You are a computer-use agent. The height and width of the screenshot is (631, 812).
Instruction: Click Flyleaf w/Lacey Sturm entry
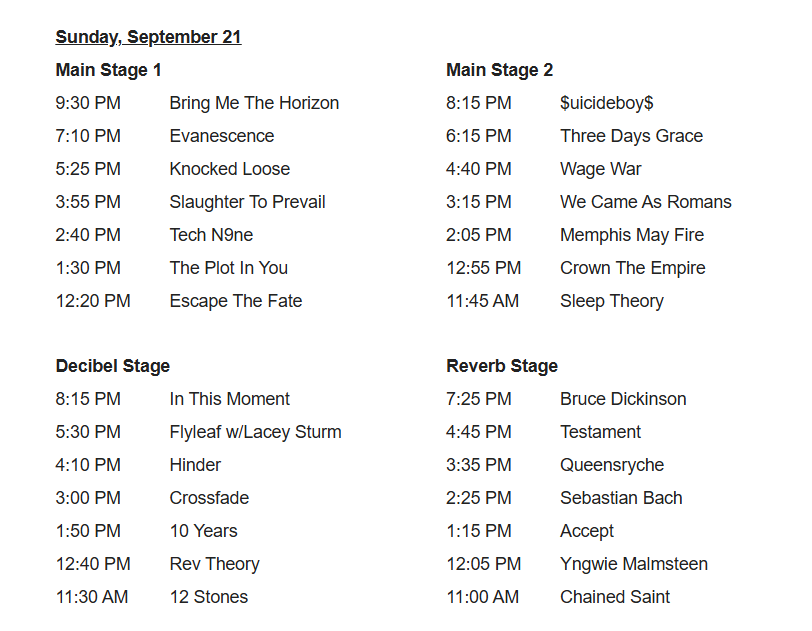(255, 432)
